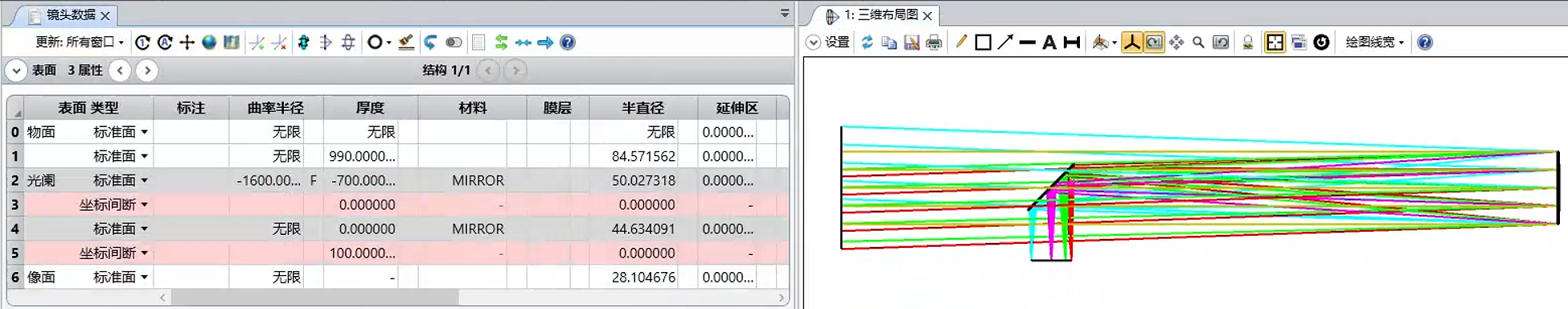This screenshot has height=309, width=1568.
Task: Click the black circular refresh icon
Action: (x=1321, y=43)
